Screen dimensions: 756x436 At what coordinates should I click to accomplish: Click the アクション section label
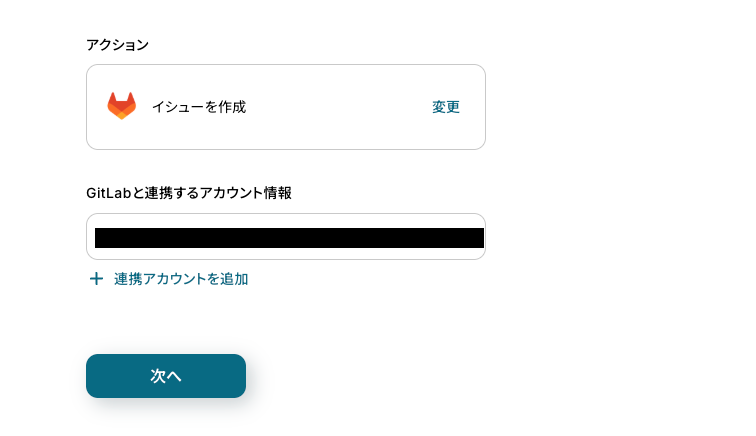(118, 44)
